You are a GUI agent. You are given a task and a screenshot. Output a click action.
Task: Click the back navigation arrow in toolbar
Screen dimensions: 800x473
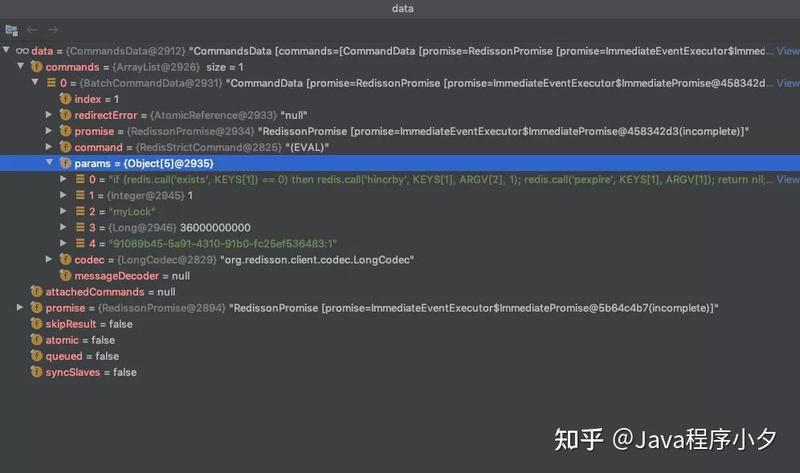32,30
